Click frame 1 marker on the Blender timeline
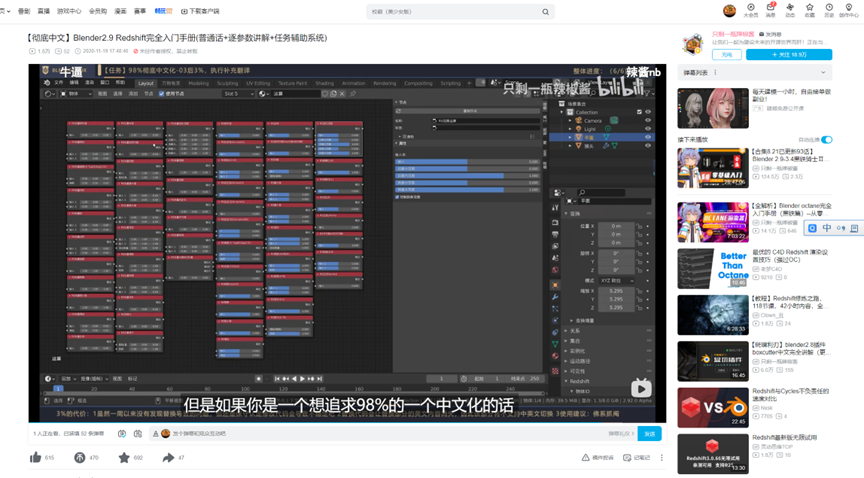This screenshot has height=478, width=864. click(x=57, y=389)
